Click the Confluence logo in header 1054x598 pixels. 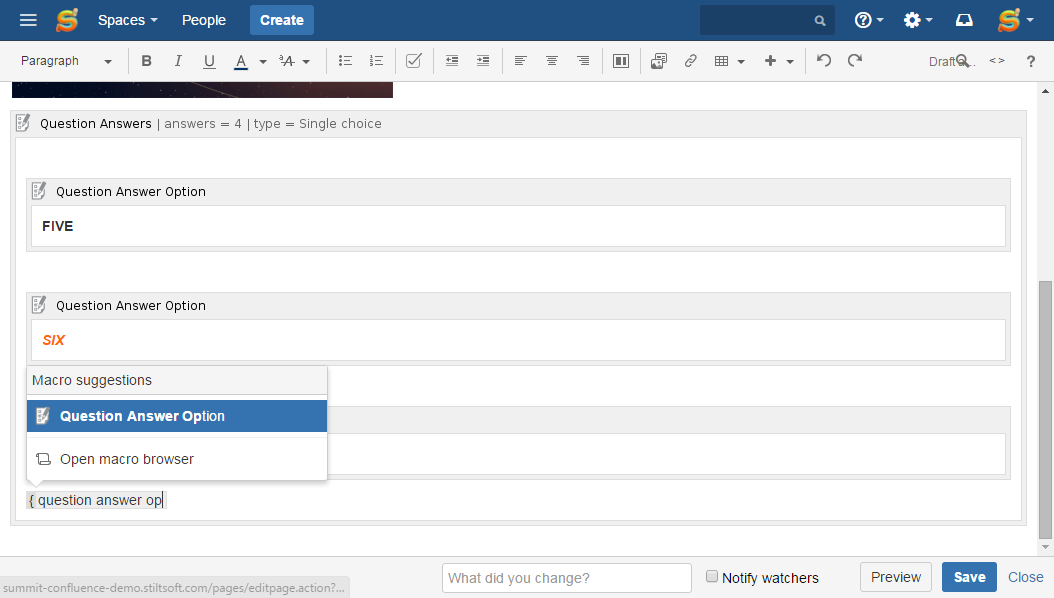(67, 20)
